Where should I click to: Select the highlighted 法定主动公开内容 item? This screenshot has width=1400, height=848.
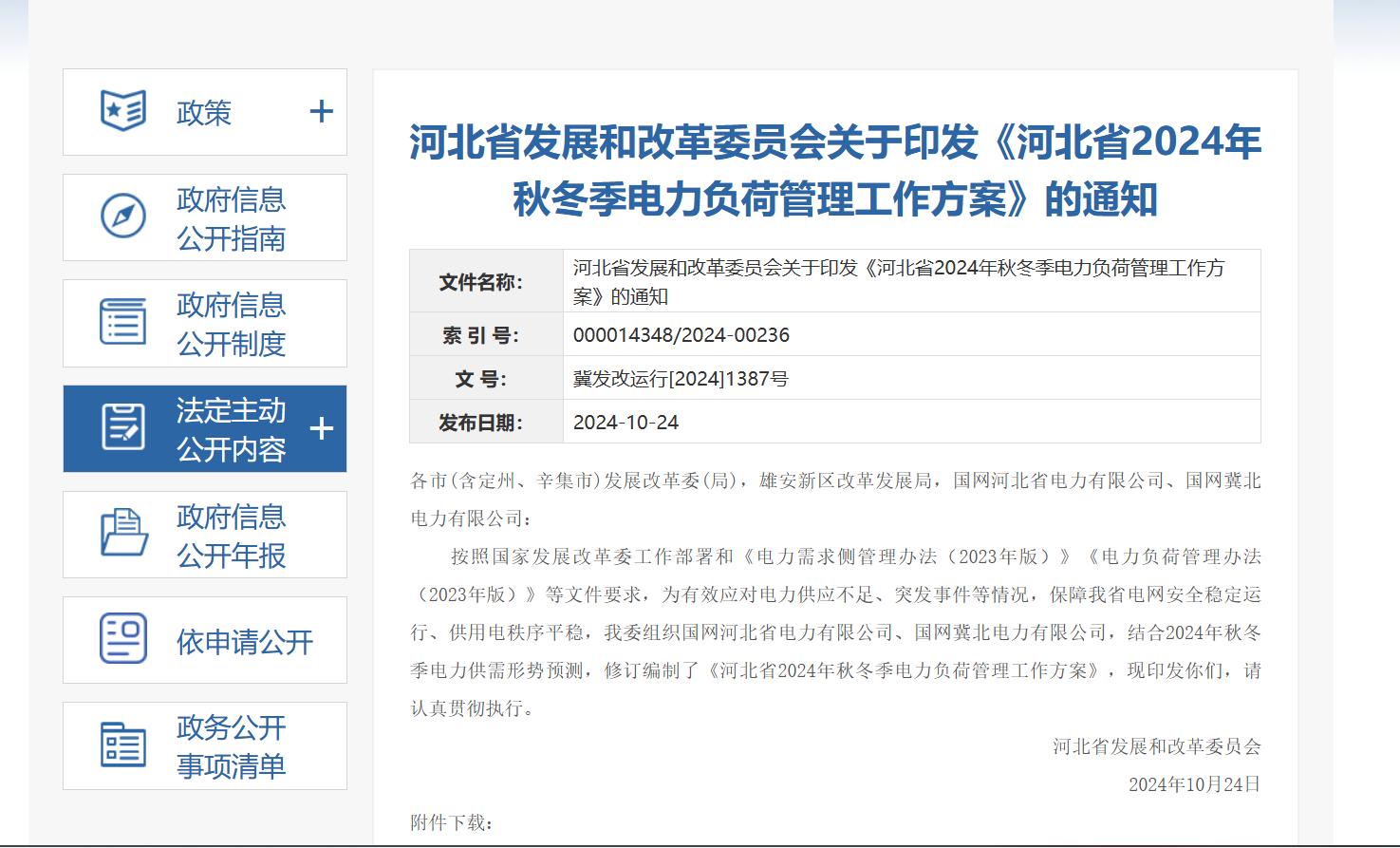click(205, 428)
